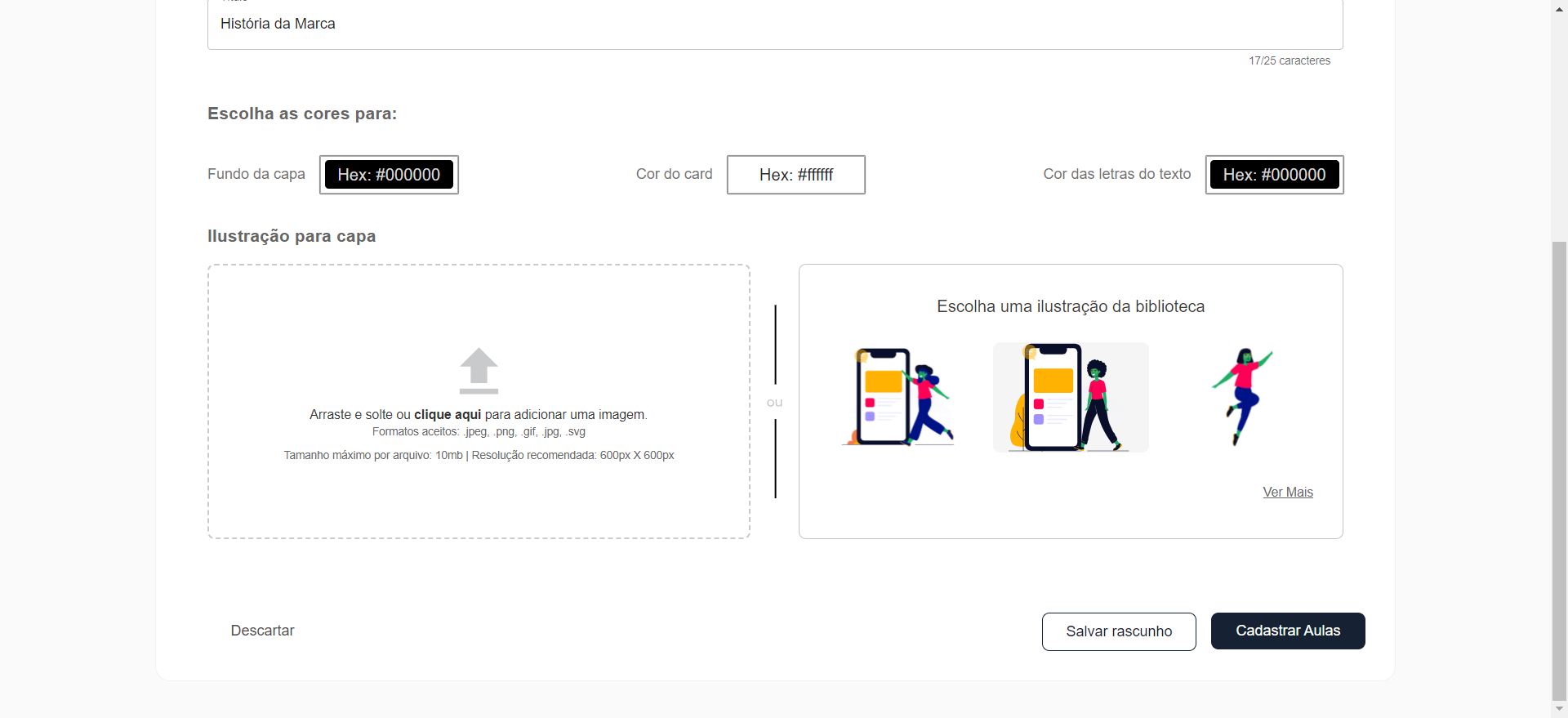Click the 'Formatos aceitos' line
This screenshot has width=1568, height=718.
[x=479, y=431]
